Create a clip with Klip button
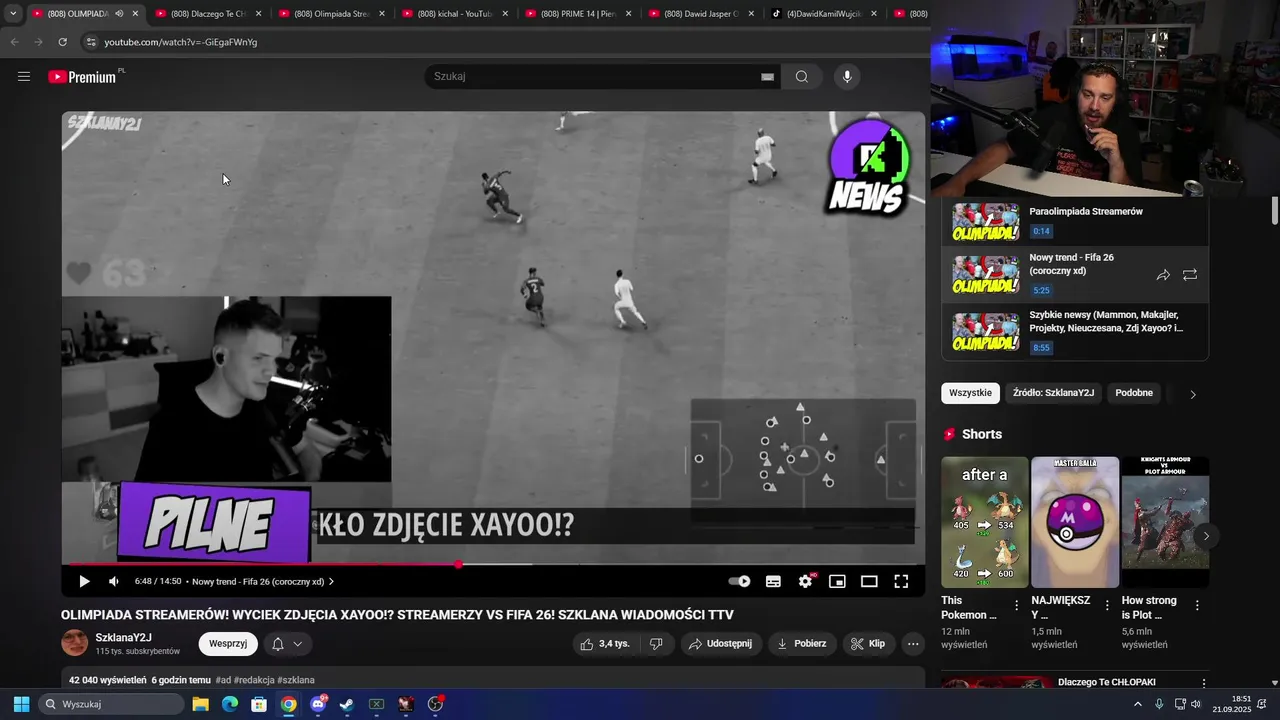 coord(868,644)
